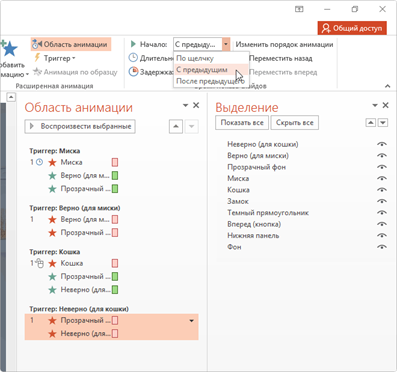The width and height of the screenshot is (397, 372).
Task: Open dropdown arrow of selected Прозрачный animation
Action: click(191, 321)
